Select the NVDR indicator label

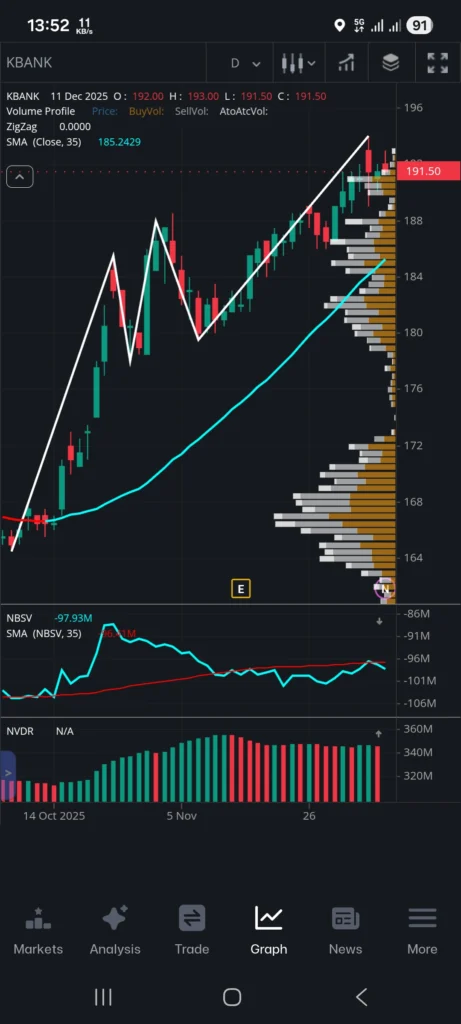[x=20, y=731]
